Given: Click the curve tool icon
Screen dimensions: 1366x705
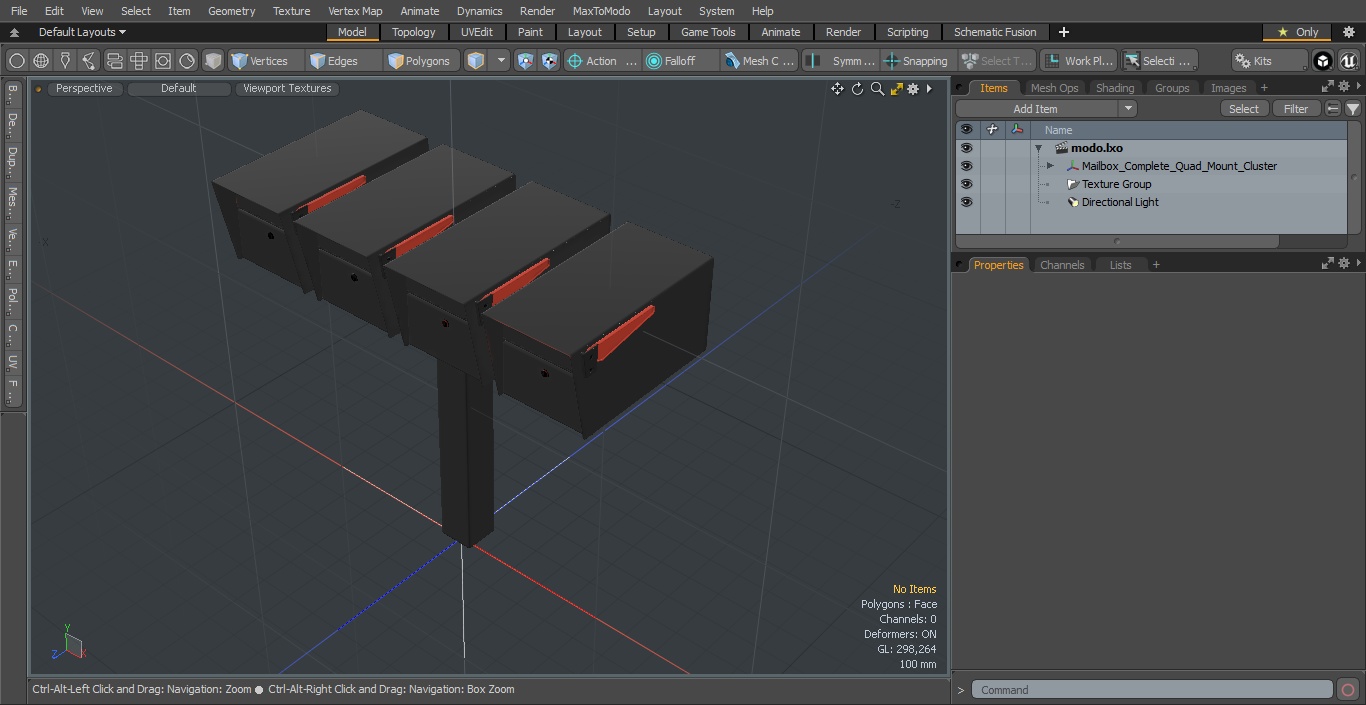Looking at the screenshot, I should click(89, 61).
